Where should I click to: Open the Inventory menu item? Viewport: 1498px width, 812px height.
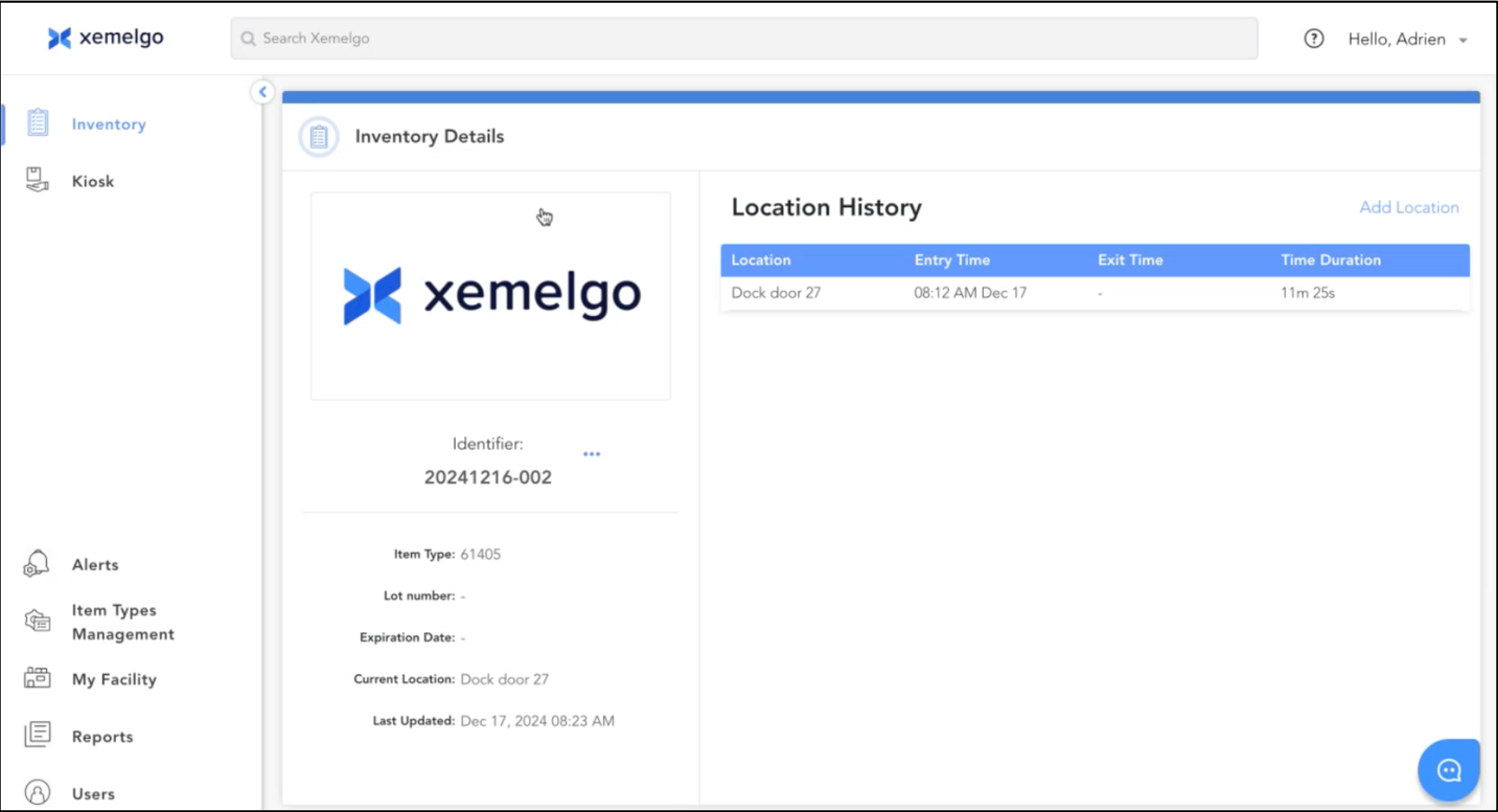pyautogui.click(x=109, y=125)
